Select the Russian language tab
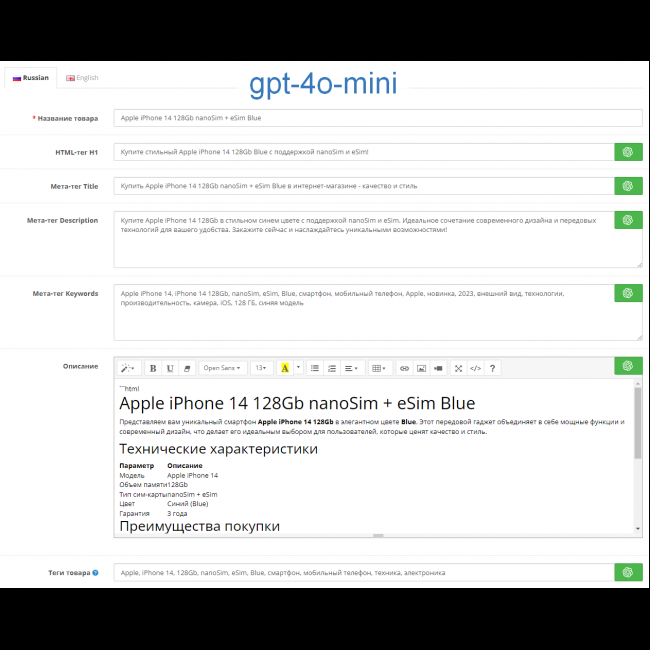The width and height of the screenshot is (650, 650). 31,77
